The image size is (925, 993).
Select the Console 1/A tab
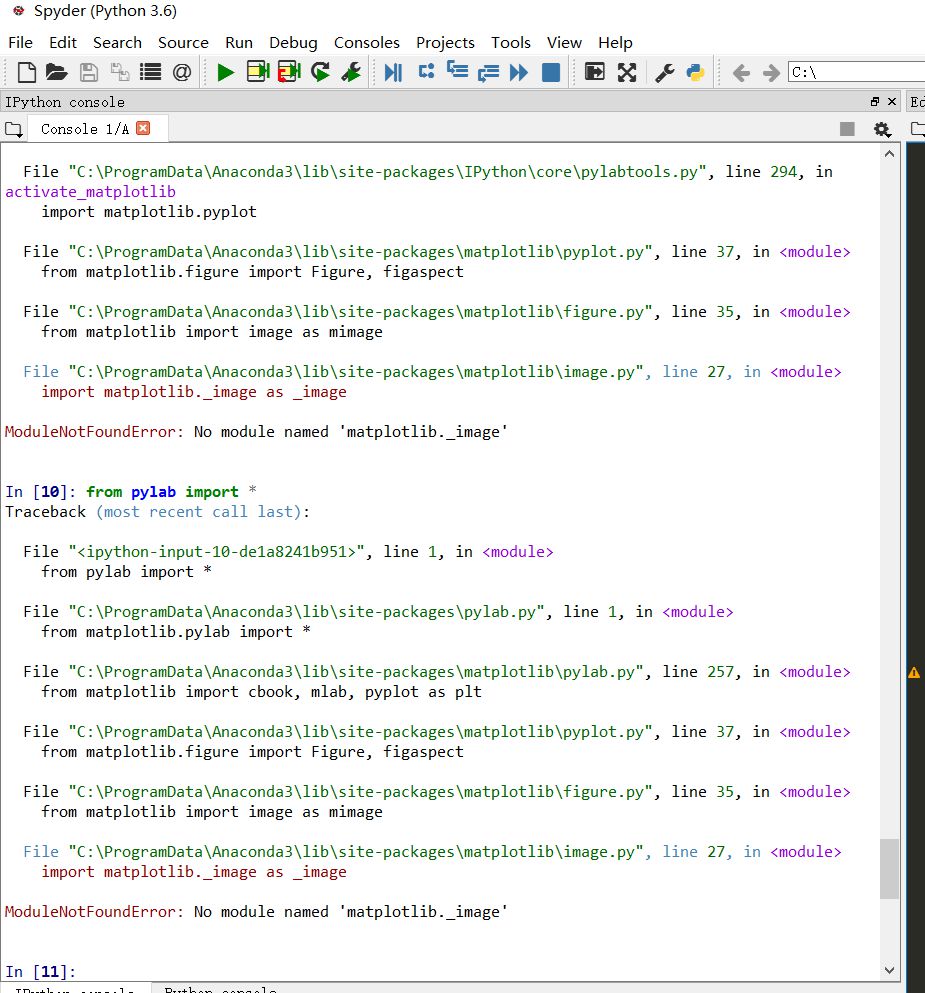tap(84, 129)
